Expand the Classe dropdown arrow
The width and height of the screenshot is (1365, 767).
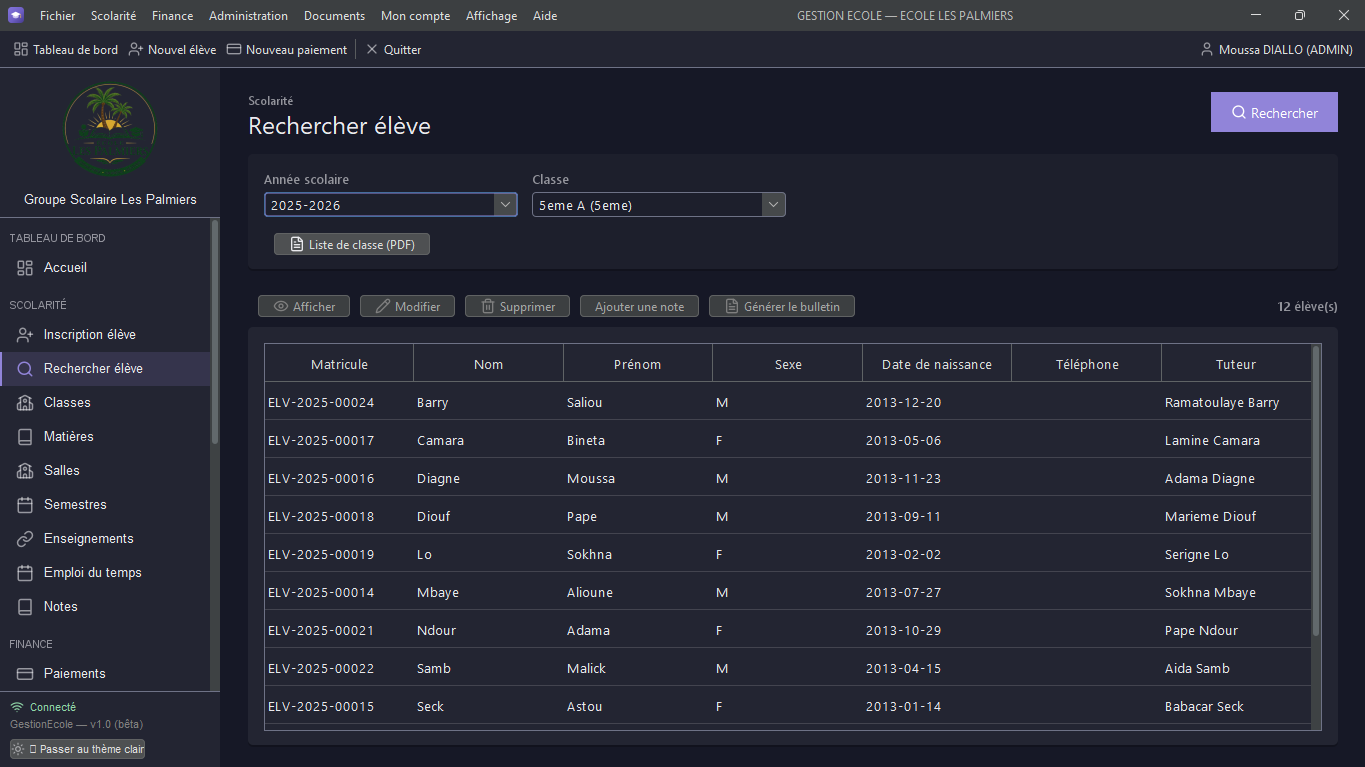pyautogui.click(x=773, y=205)
